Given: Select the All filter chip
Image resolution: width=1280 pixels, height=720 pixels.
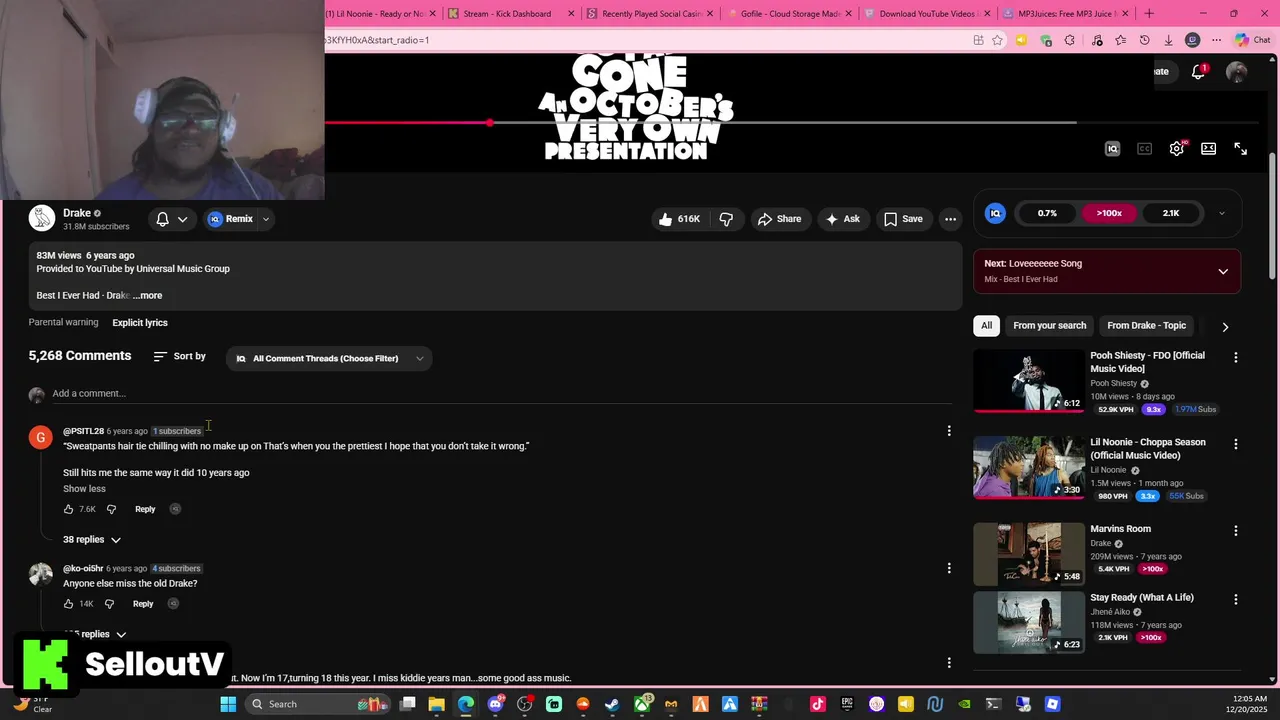Looking at the screenshot, I should coord(986,326).
